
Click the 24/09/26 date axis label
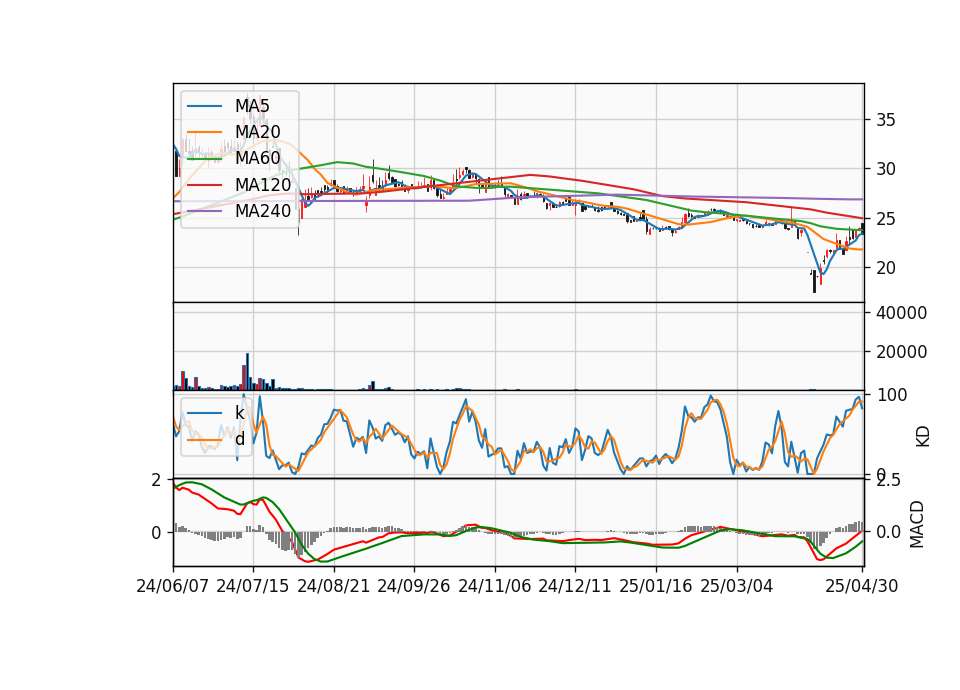tap(414, 586)
